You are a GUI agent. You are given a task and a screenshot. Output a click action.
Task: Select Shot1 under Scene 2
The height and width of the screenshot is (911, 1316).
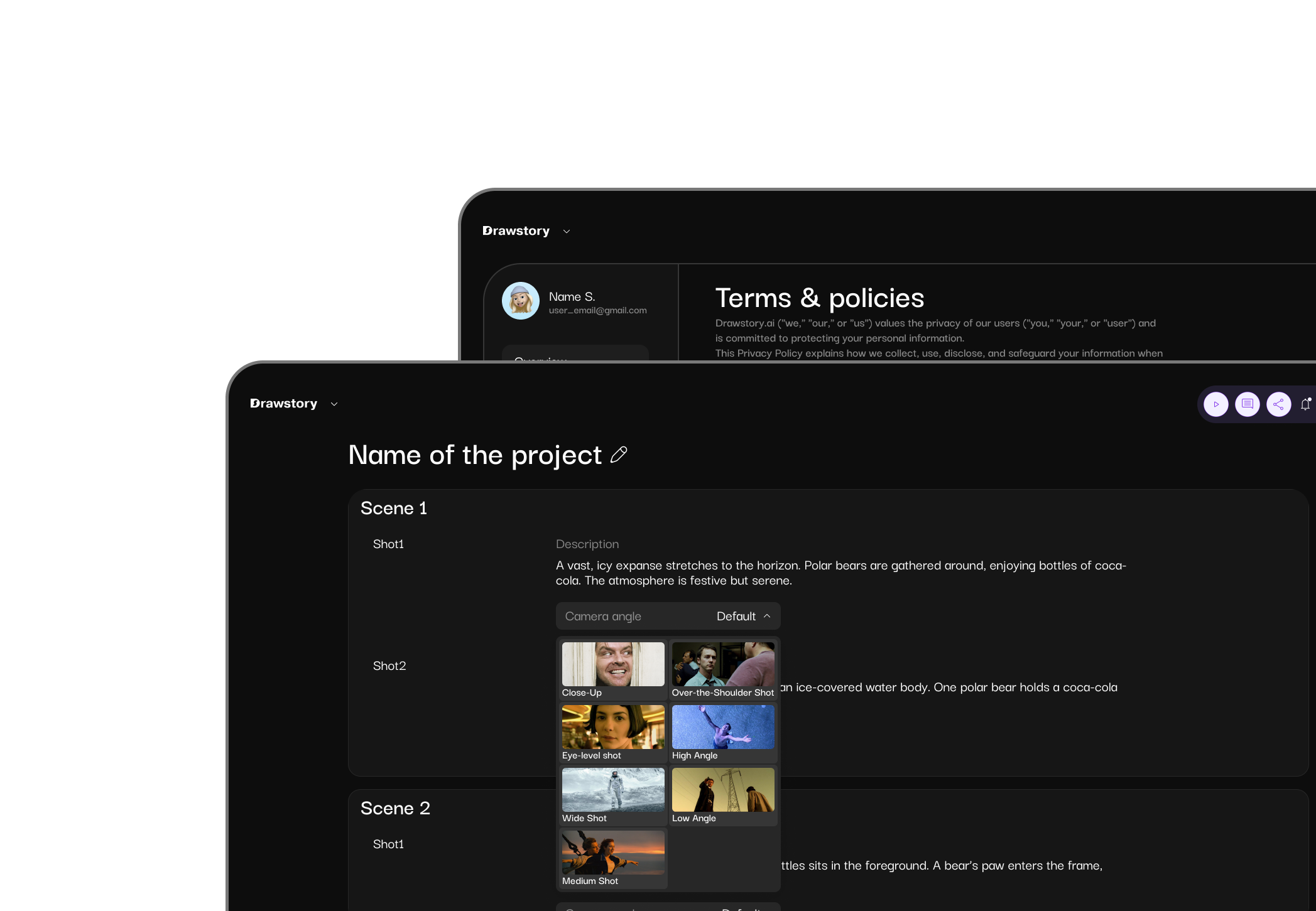(x=388, y=844)
